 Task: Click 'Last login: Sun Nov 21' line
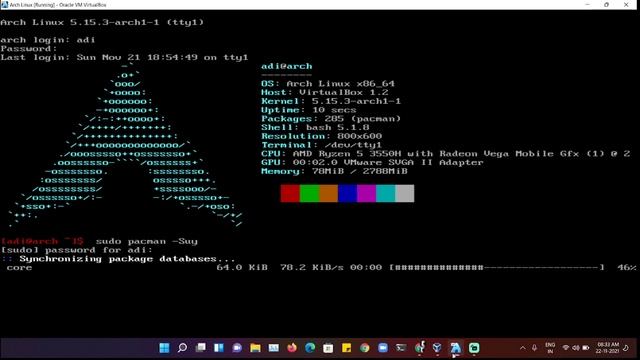tap(124, 58)
